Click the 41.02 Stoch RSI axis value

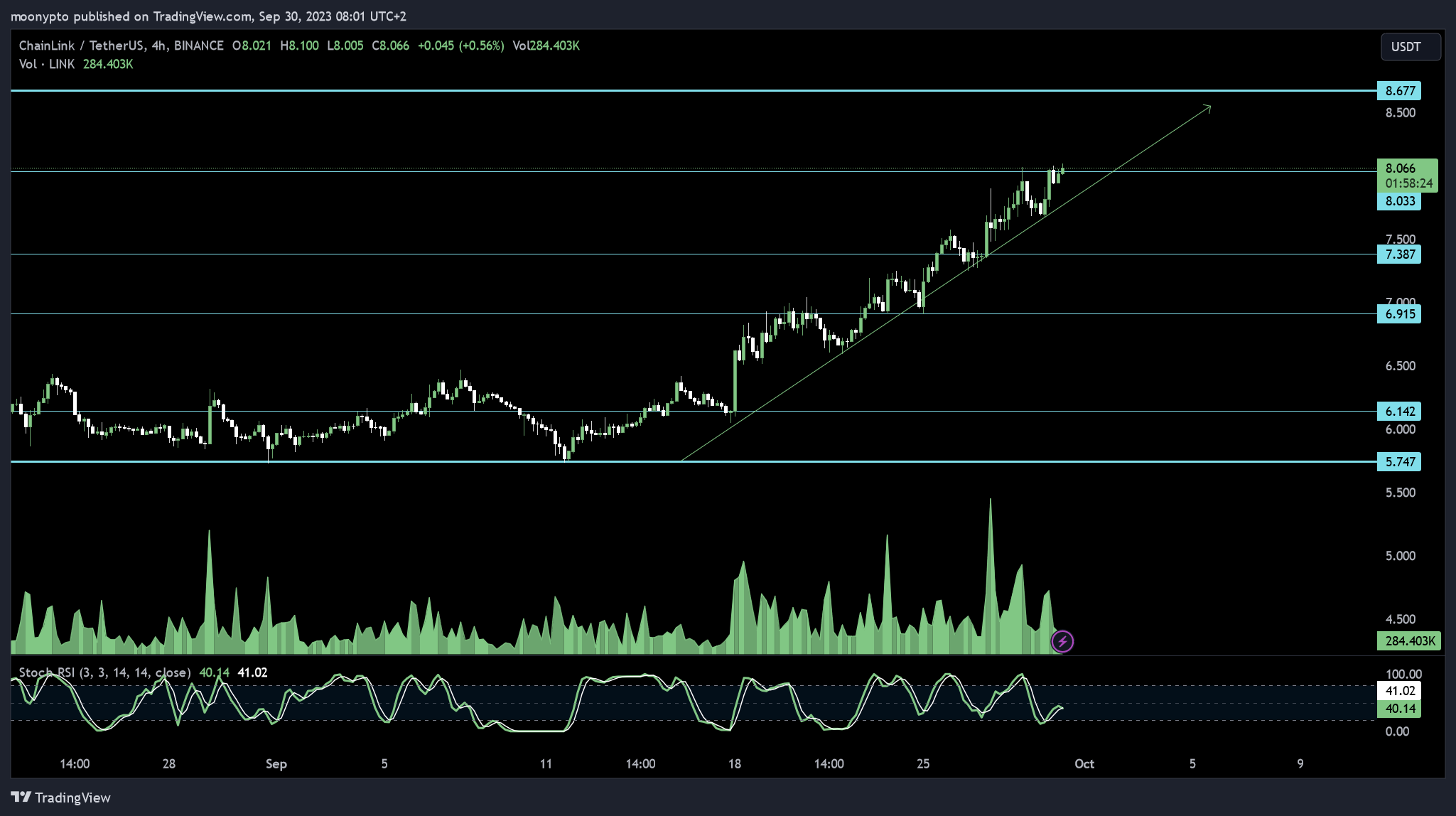click(x=1399, y=691)
